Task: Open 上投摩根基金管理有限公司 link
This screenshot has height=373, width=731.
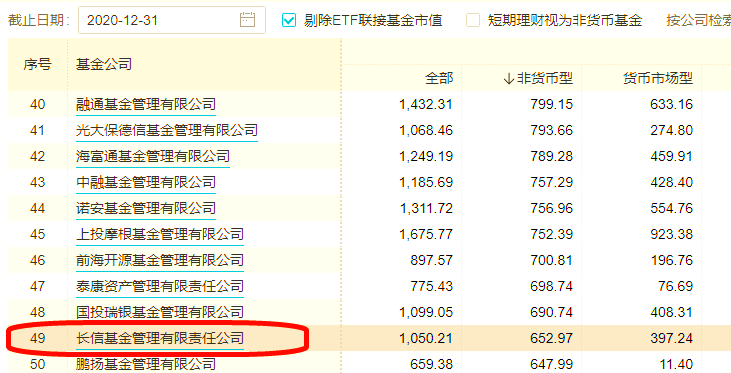Action: coord(160,234)
